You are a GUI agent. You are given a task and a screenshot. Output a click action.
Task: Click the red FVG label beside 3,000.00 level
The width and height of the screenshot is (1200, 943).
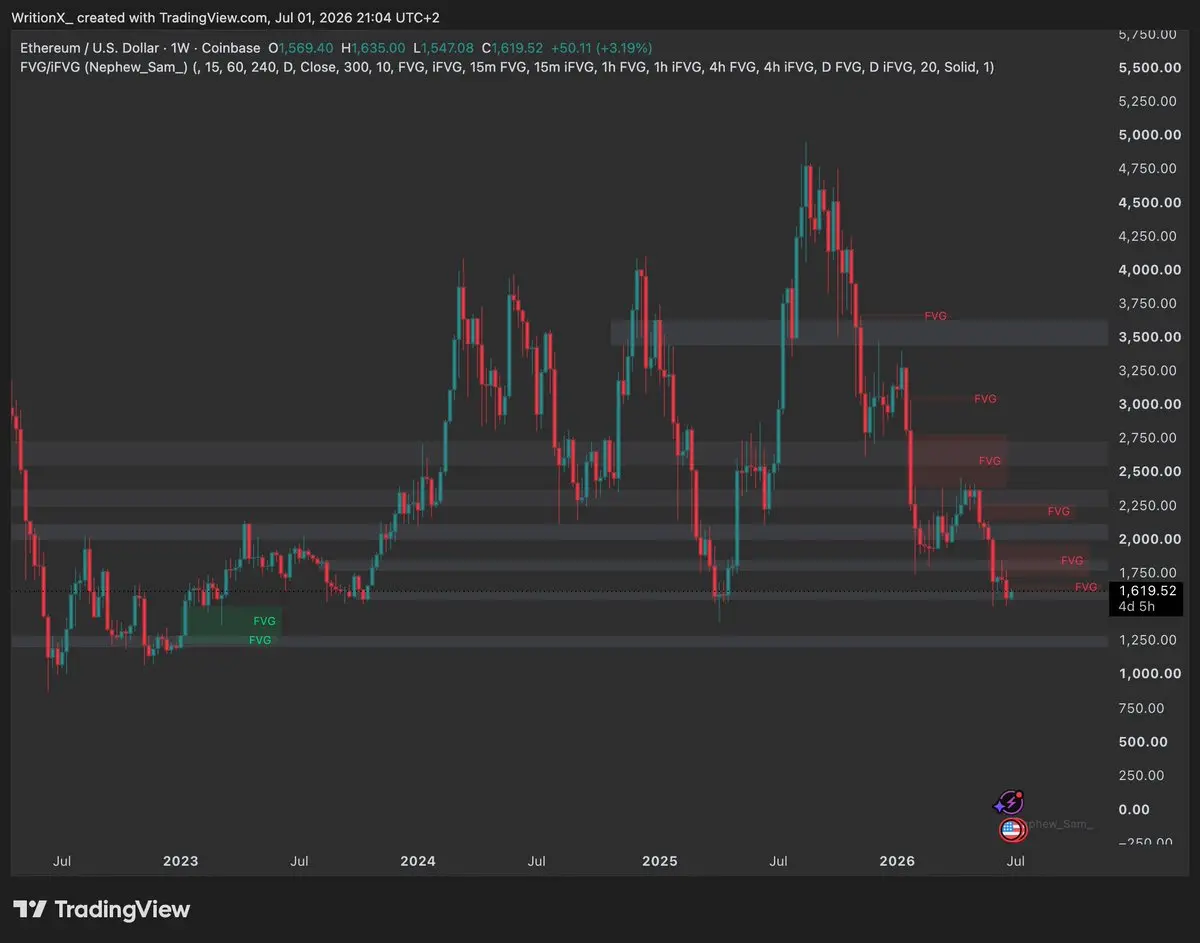pyautogui.click(x=985, y=398)
